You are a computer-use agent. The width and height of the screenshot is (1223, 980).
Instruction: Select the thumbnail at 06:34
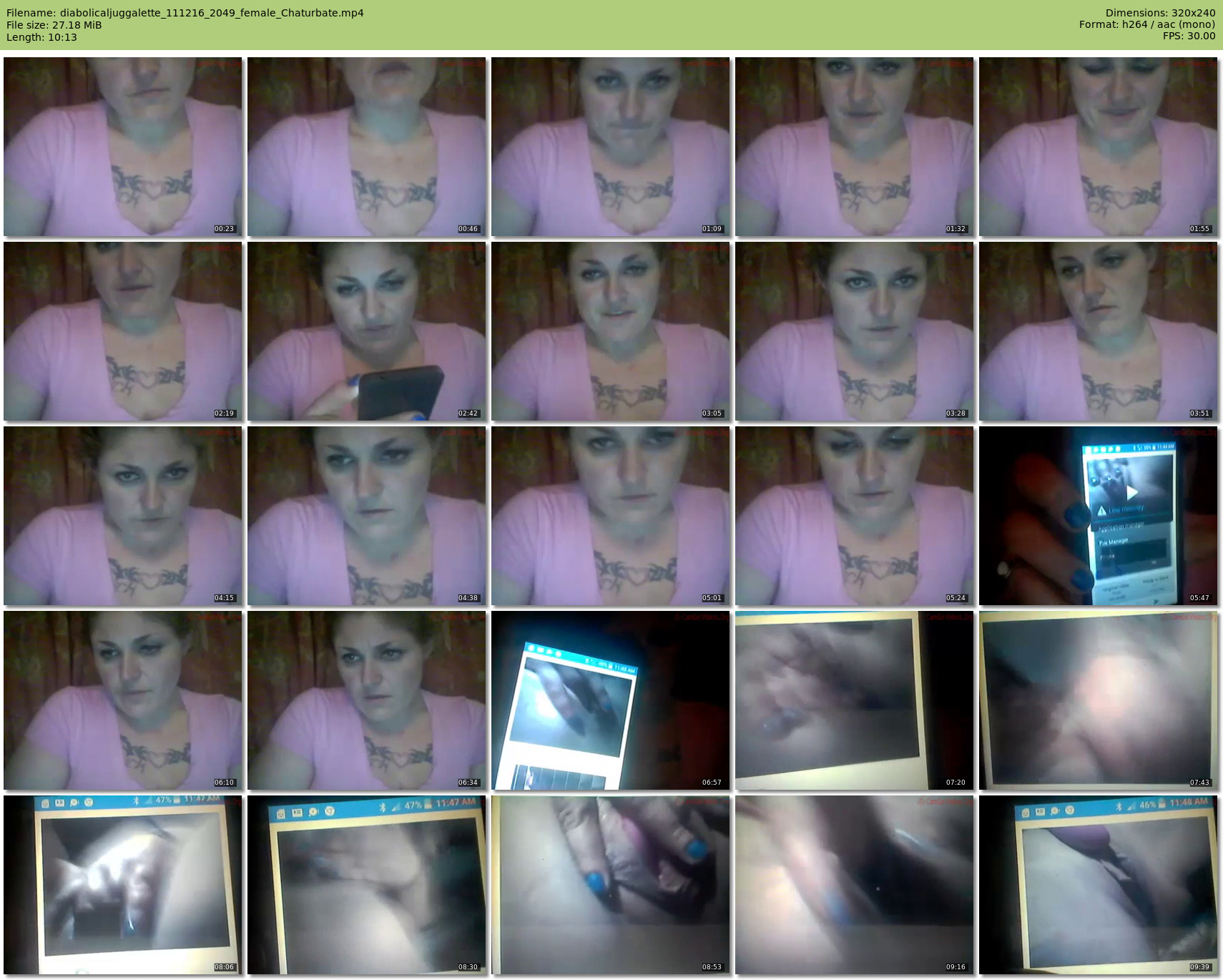coord(367,700)
